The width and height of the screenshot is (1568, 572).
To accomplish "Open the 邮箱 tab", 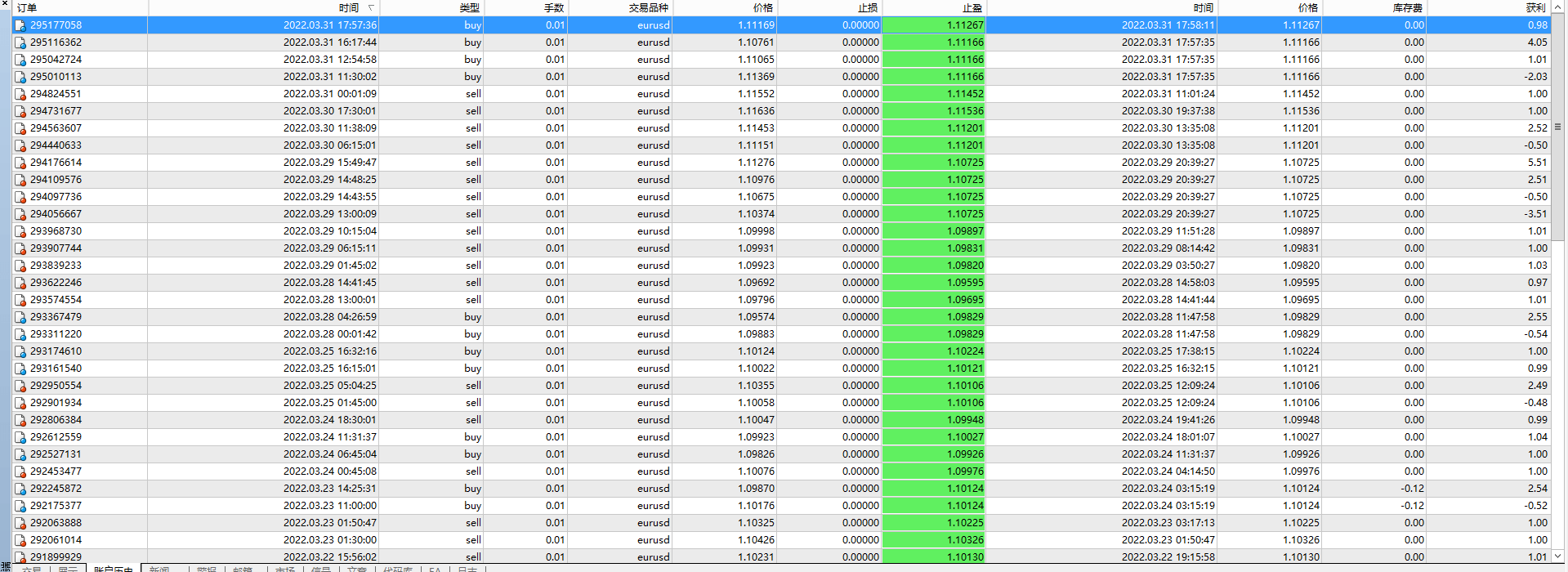I will (x=243, y=569).
